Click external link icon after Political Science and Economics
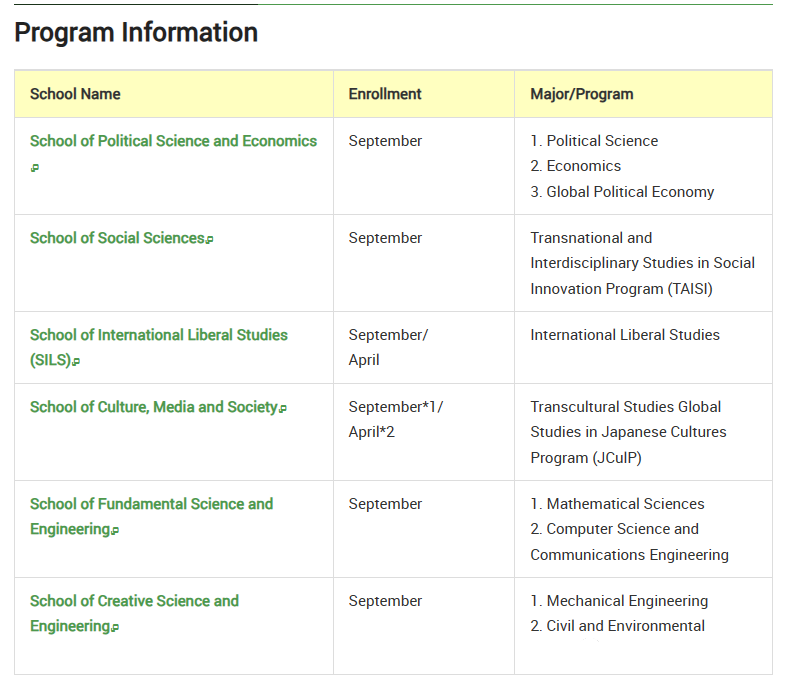 point(34,168)
